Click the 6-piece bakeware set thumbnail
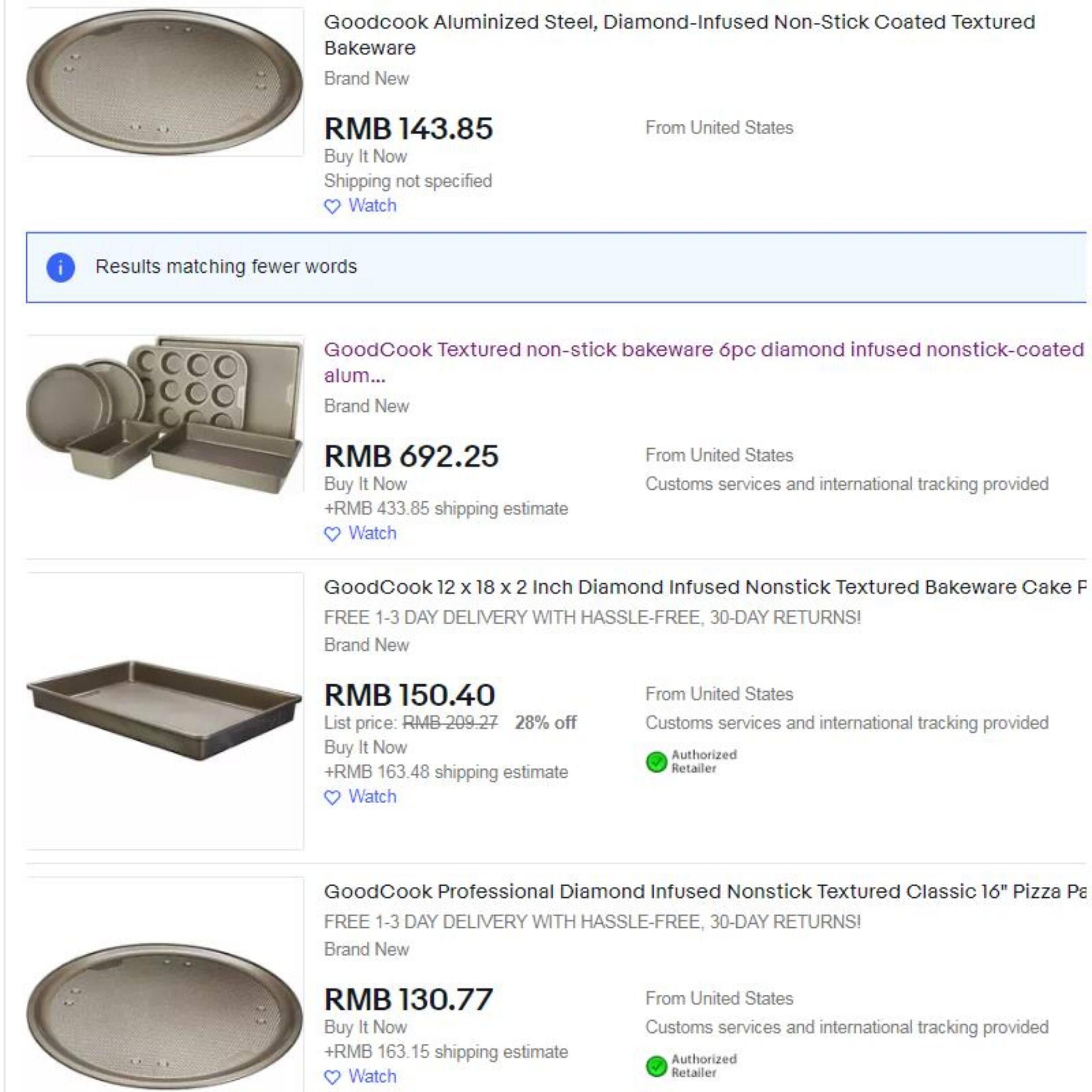The image size is (1092, 1092). [165, 414]
